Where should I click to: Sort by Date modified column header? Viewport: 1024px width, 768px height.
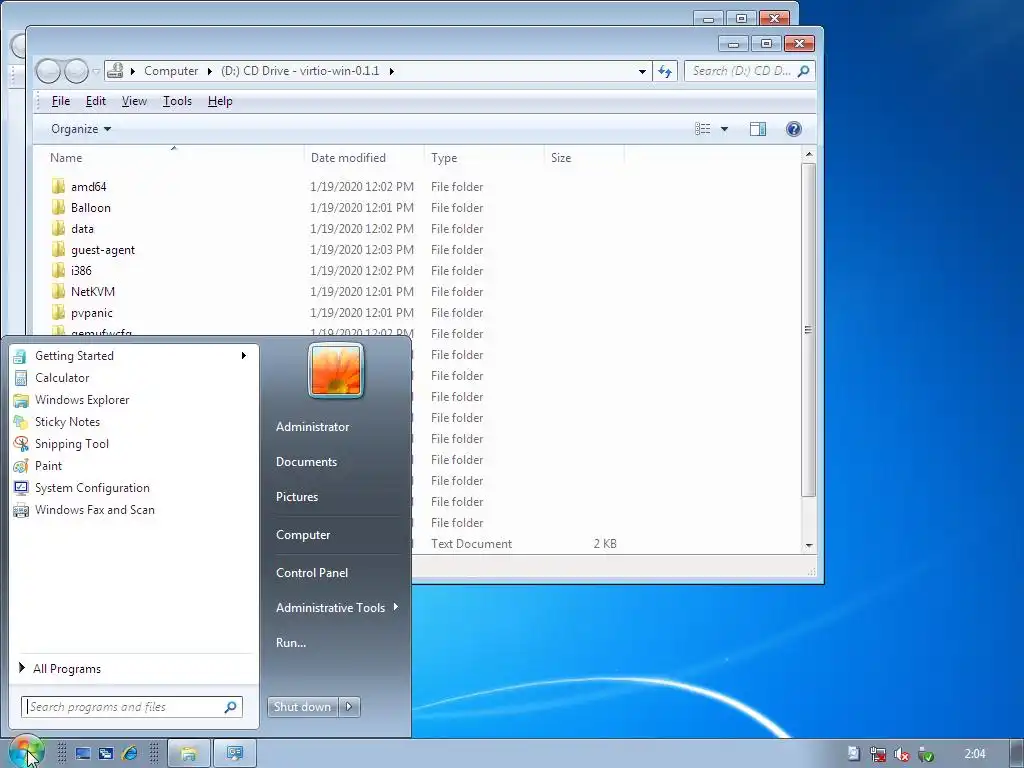tap(364, 158)
